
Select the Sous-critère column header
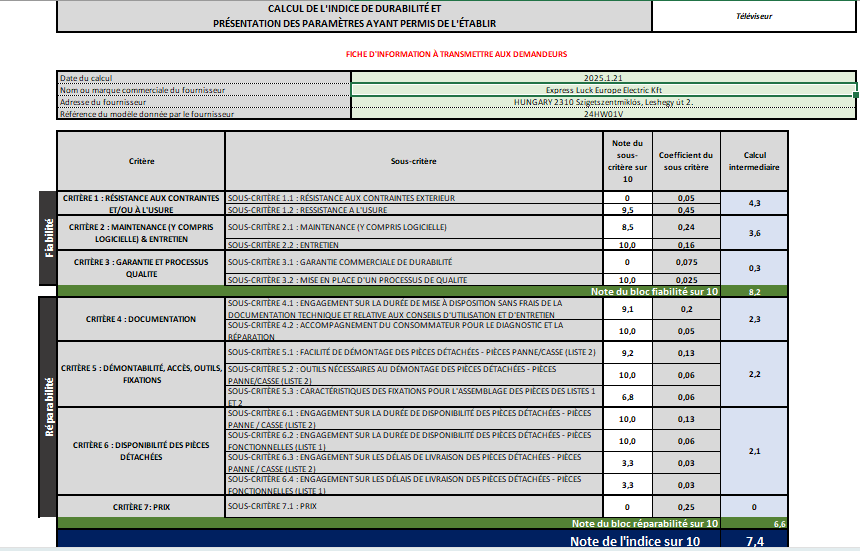click(x=414, y=161)
